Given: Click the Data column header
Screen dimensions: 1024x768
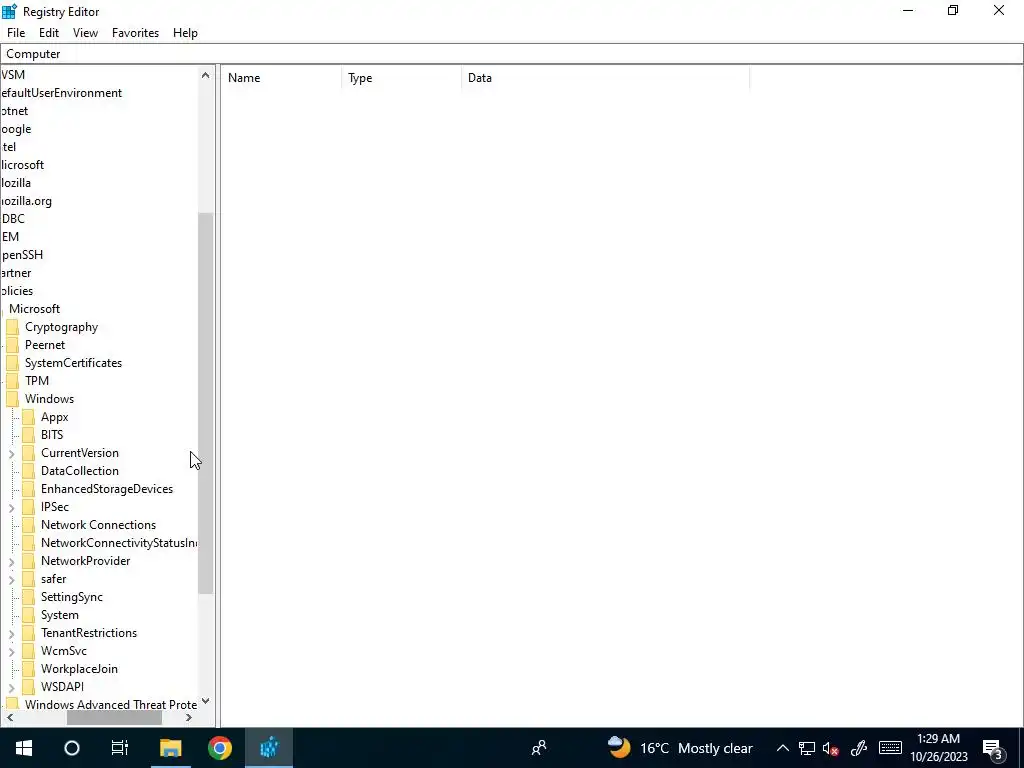Looking at the screenshot, I should [x=605, y=78].
